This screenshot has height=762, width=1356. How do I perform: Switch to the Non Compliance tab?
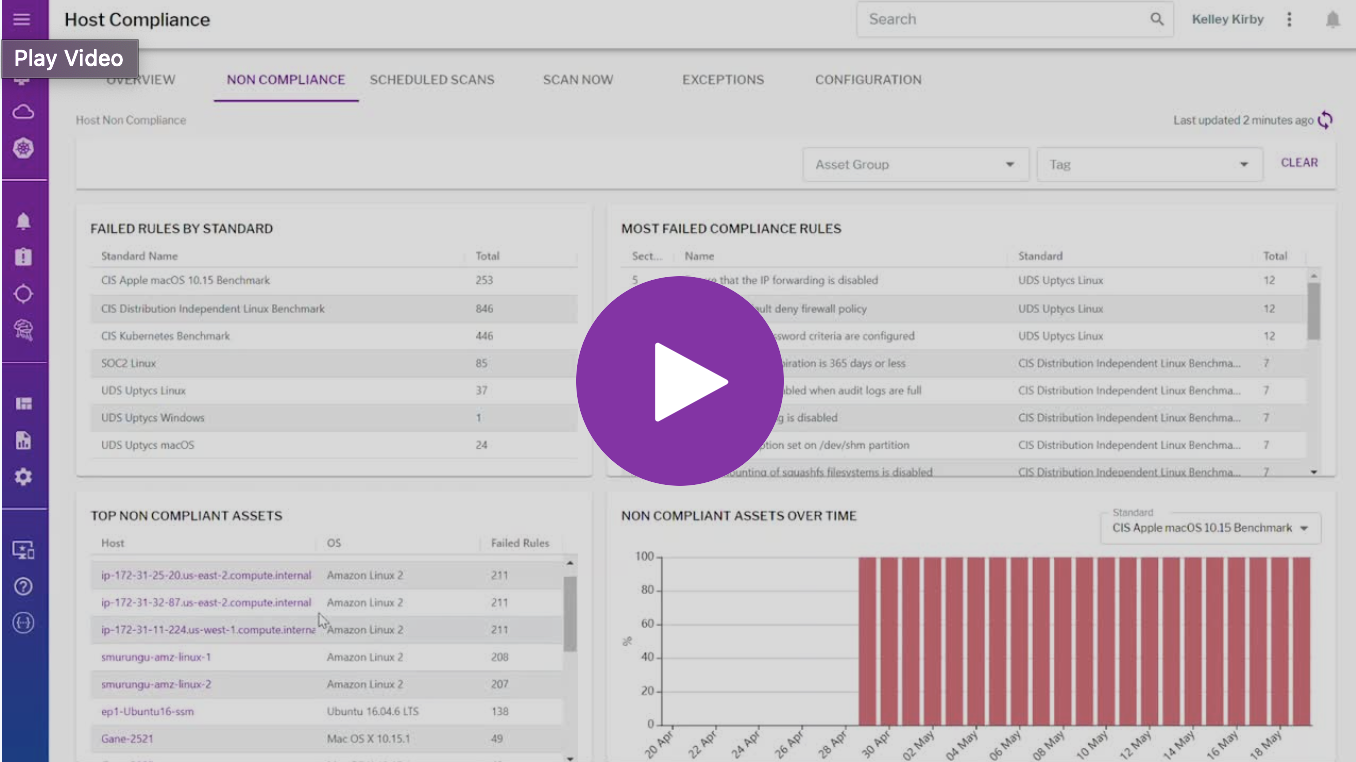[286, 80]
